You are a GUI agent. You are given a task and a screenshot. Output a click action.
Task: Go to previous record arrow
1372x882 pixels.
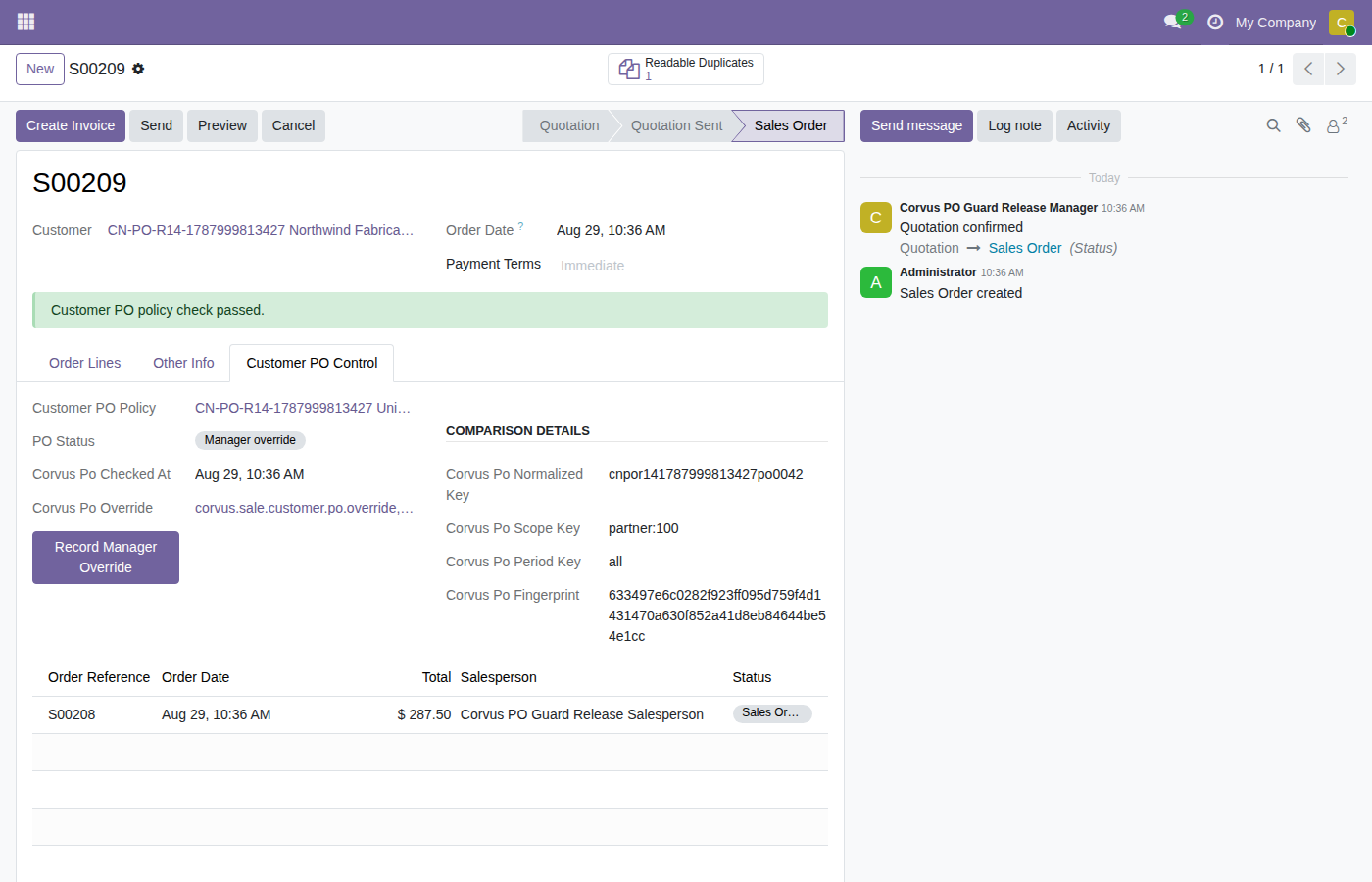(1308, 69)
